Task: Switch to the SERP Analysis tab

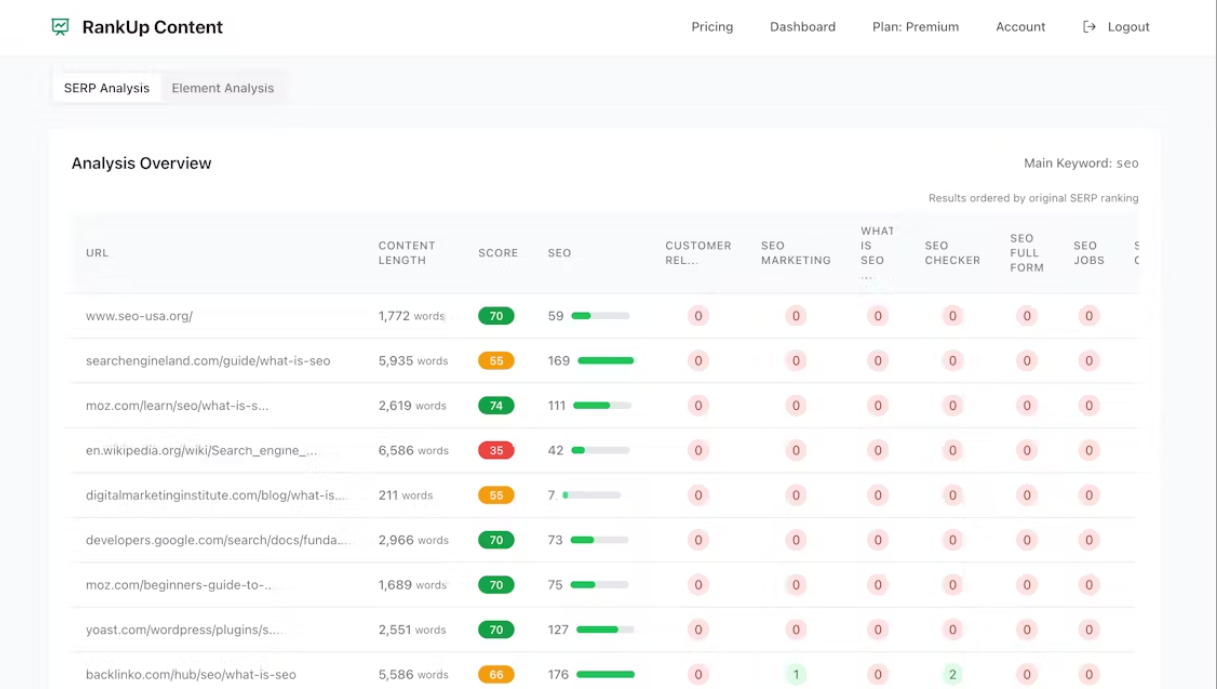Action: click(106, 88)
